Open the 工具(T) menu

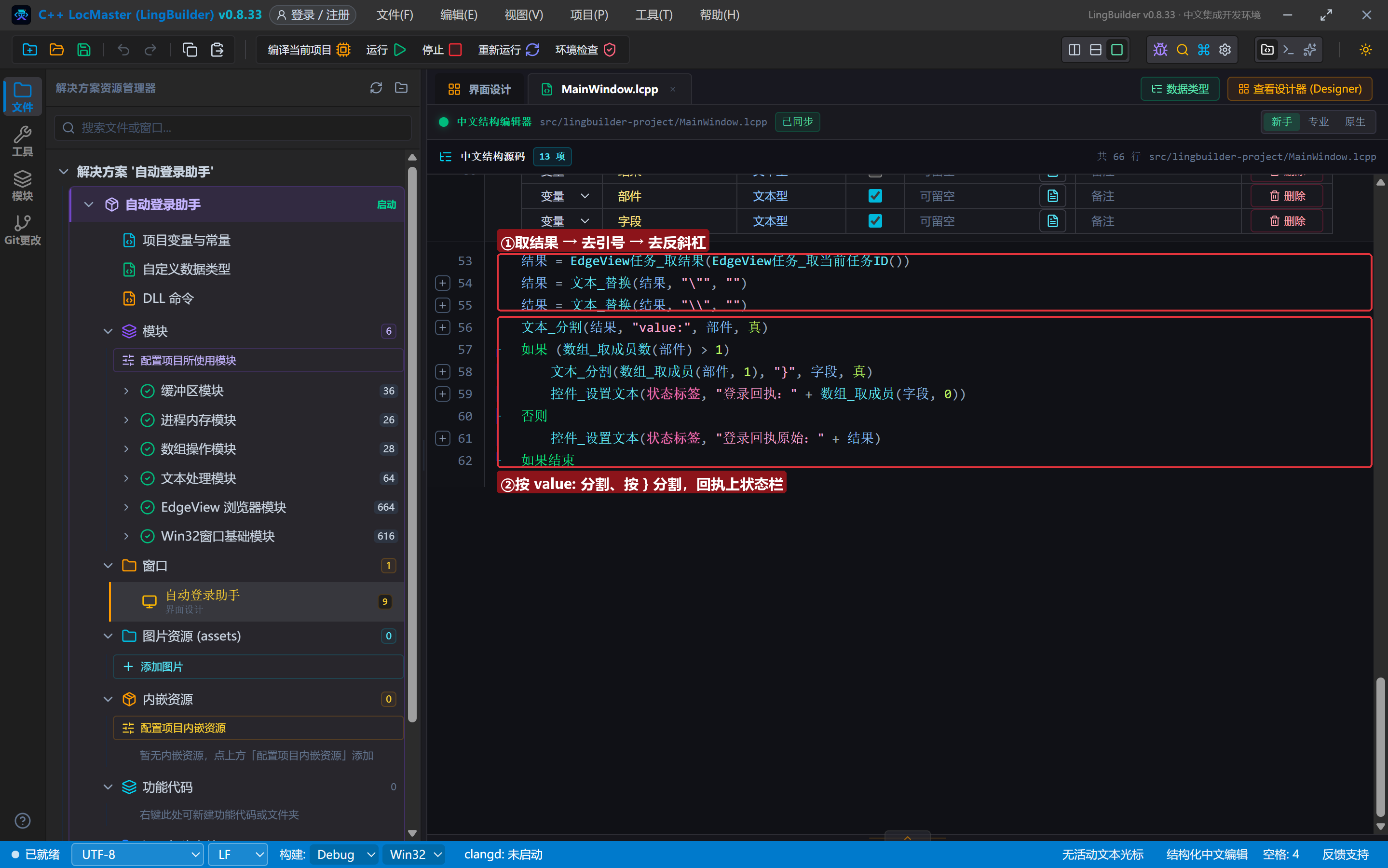coord(653,15)
